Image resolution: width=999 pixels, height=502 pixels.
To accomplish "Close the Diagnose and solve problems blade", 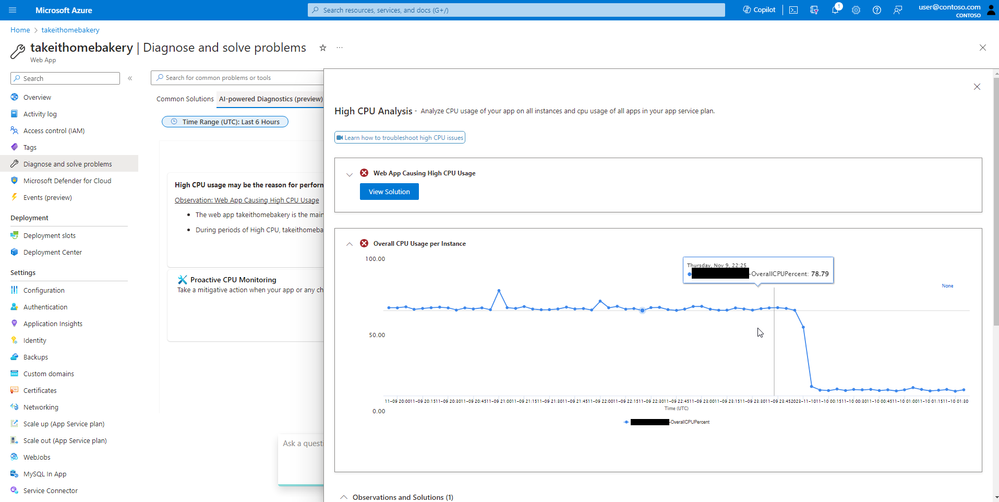I will pyautogui.click(x=982, y=48).
